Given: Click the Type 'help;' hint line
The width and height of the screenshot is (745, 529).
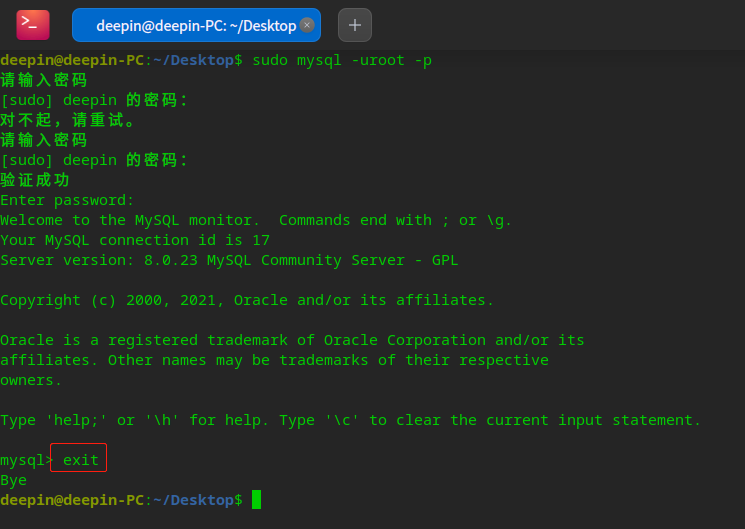Looking at the screenshot, I should pos(350,420).
